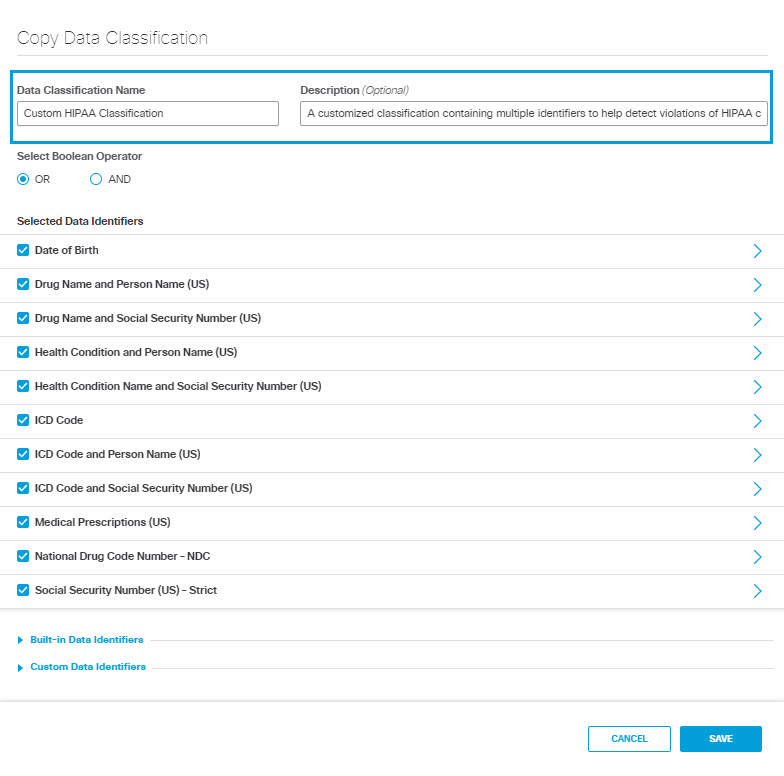Uncheck Medical Prescriptions (US) checkbox
784x776 pixels.
[x=23, y=522]
